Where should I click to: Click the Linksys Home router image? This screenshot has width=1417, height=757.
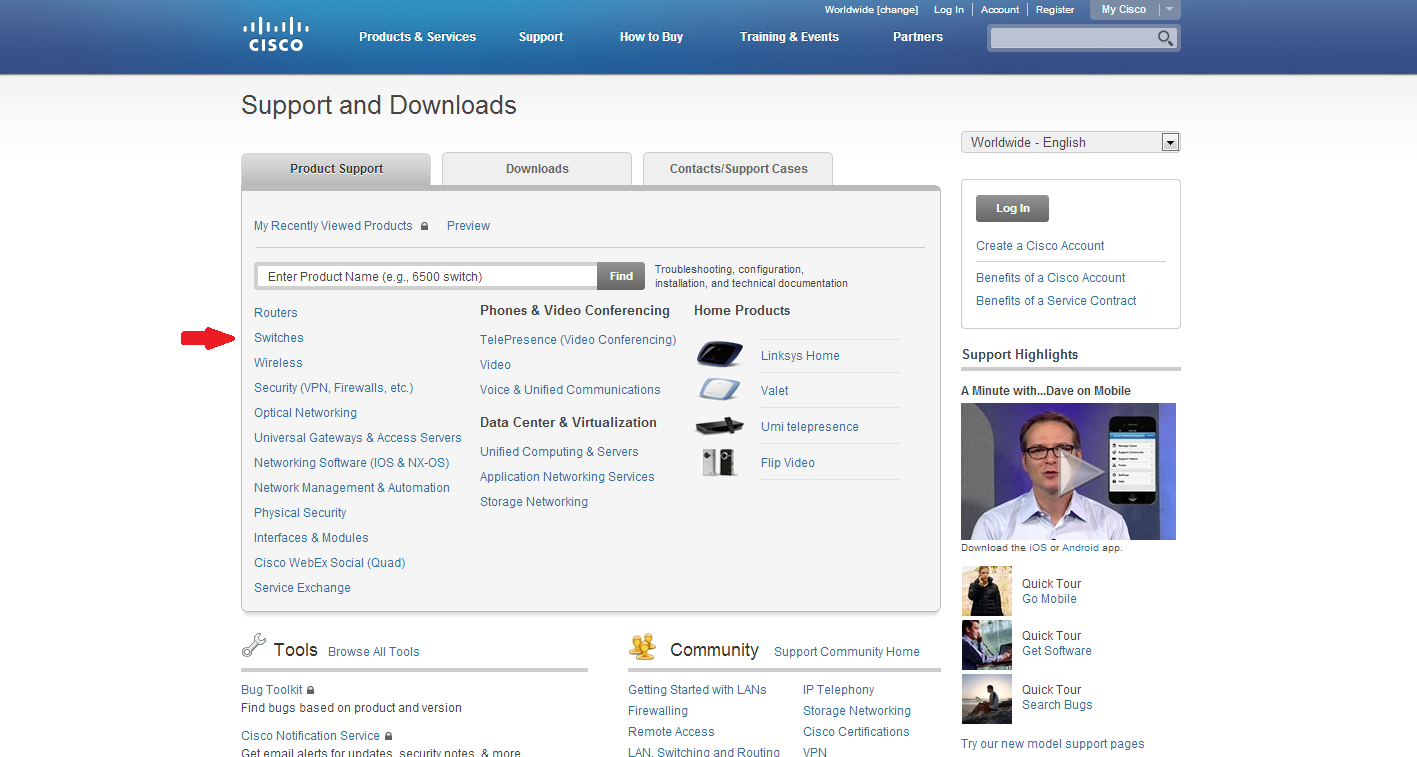pos(720,354)
